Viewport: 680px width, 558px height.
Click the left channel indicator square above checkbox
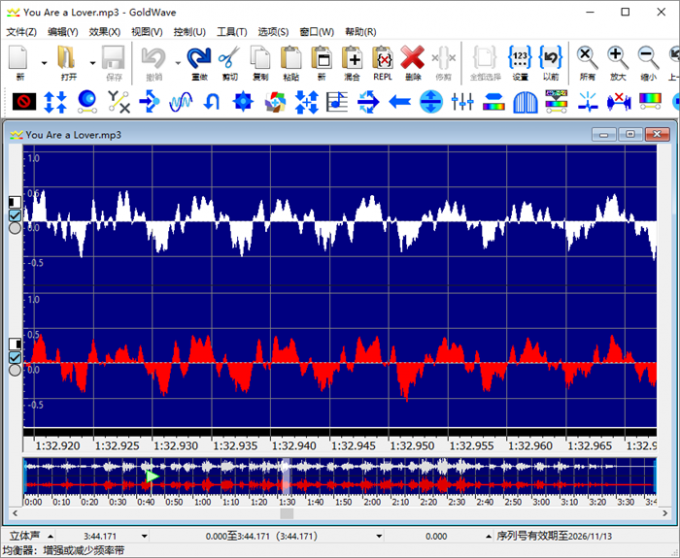(15, 202)
